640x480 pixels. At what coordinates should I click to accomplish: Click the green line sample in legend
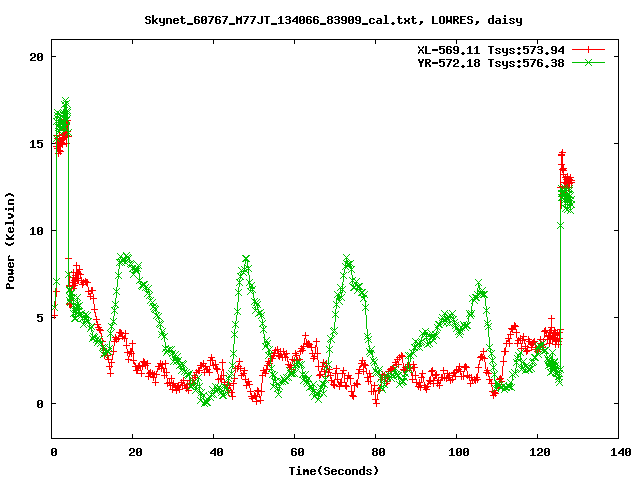tap(588, 62)
